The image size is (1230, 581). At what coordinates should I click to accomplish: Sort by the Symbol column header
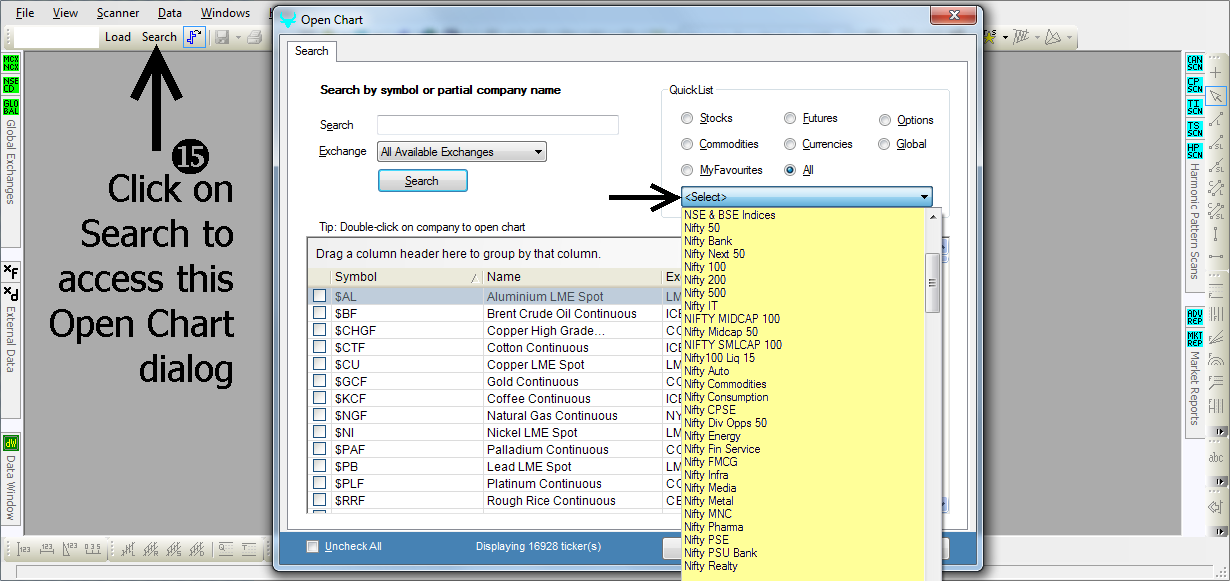(406, 277)
